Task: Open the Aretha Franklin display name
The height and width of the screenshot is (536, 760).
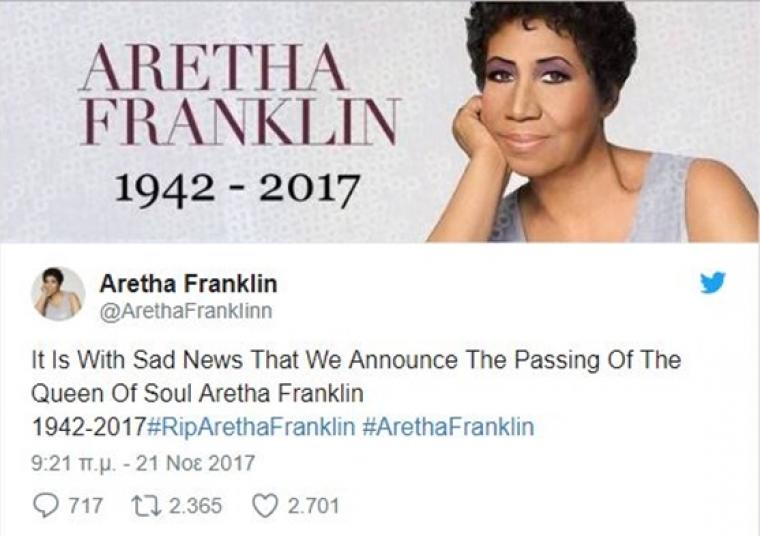Action: (x=188, y=284)
